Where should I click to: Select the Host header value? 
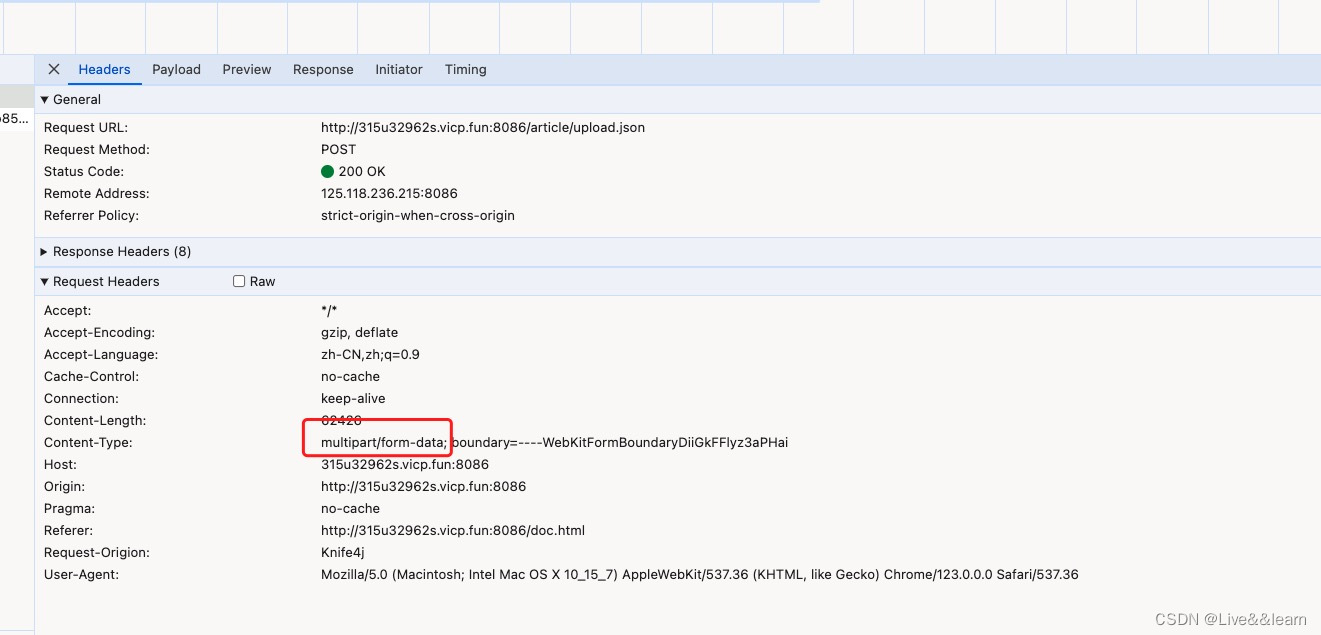pyautogui.click(x=405, y=464)
